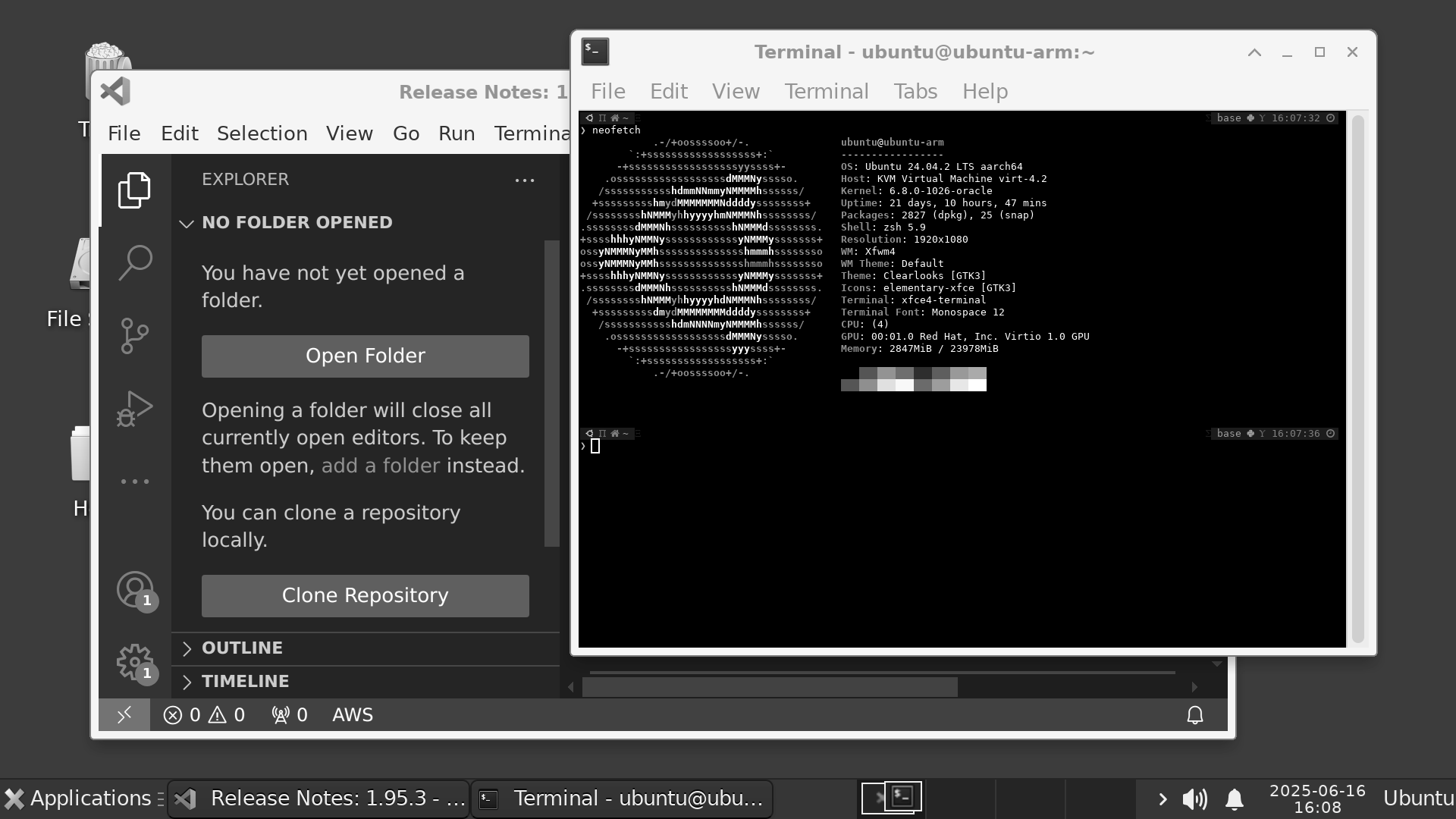The image size is (1456, 819).
Task: Open the Manage gear icon
Action: (134, 661)
